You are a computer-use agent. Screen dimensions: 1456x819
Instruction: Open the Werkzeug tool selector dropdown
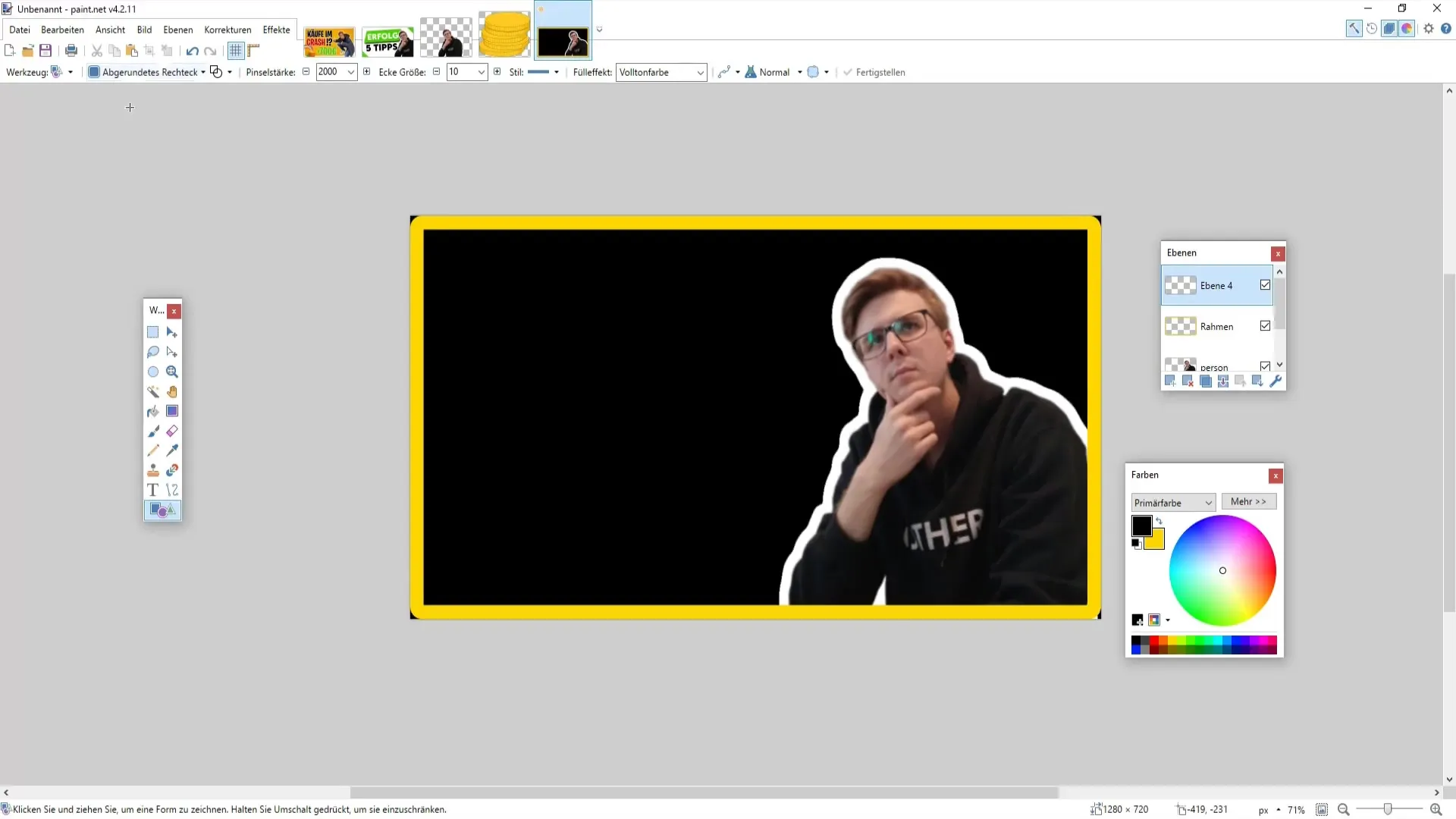(70, 72)
